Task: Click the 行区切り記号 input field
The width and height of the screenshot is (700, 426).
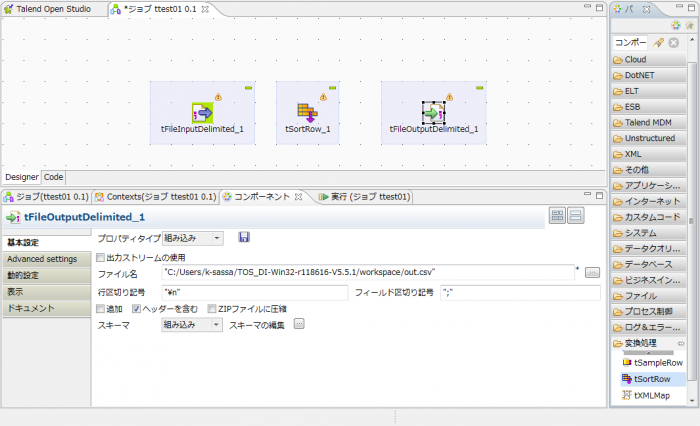Action: tap(254, 293)
